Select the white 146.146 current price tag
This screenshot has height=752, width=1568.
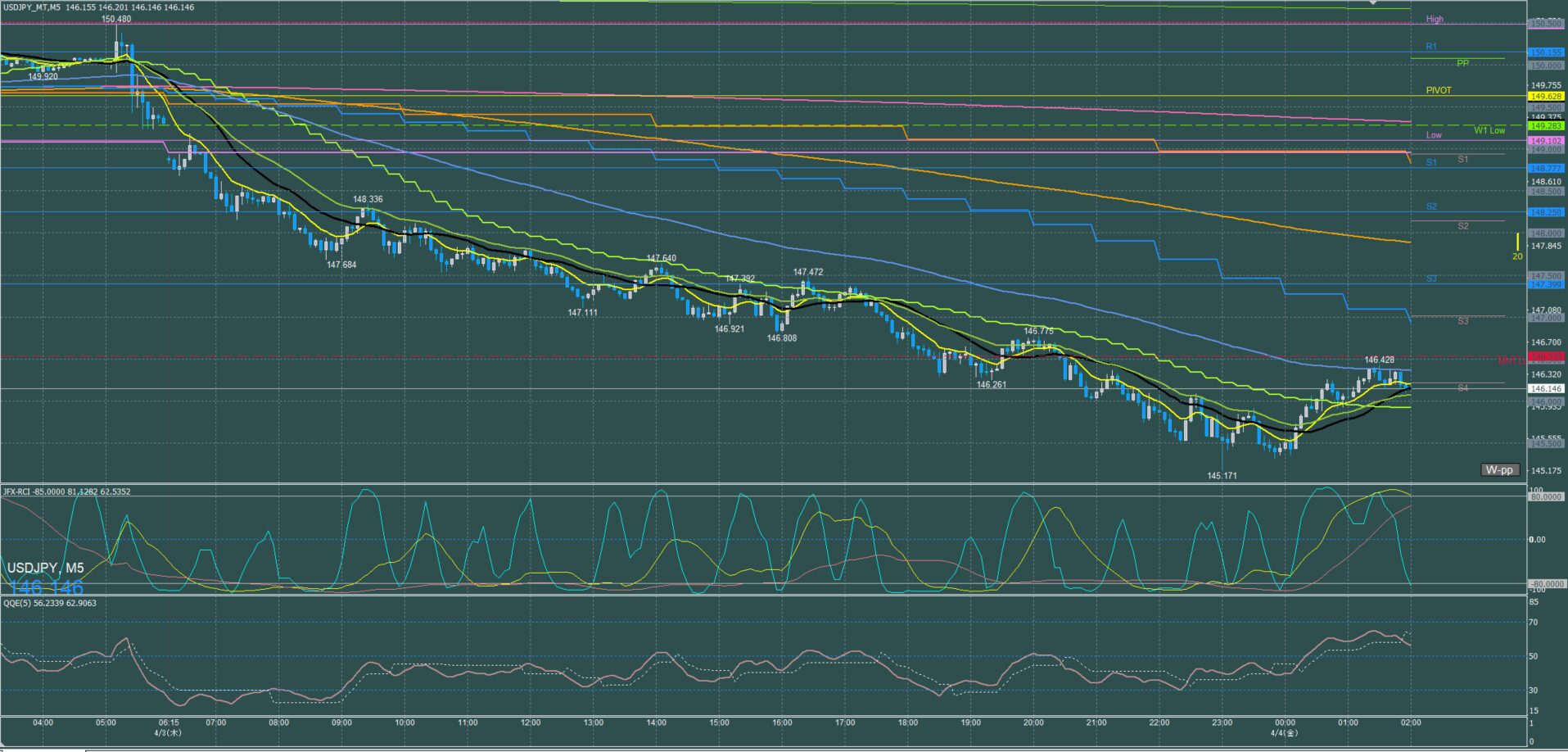click(1546, 389)
